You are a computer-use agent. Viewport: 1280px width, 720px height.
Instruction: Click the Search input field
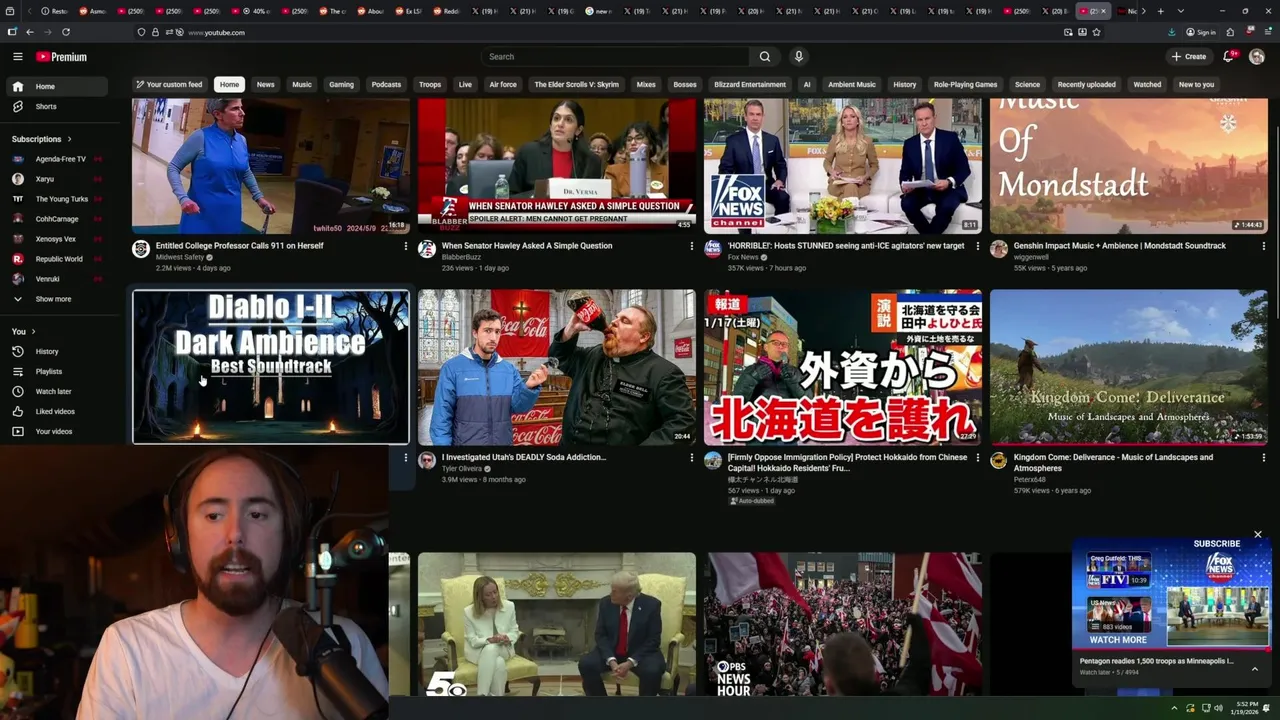[615, 57]
